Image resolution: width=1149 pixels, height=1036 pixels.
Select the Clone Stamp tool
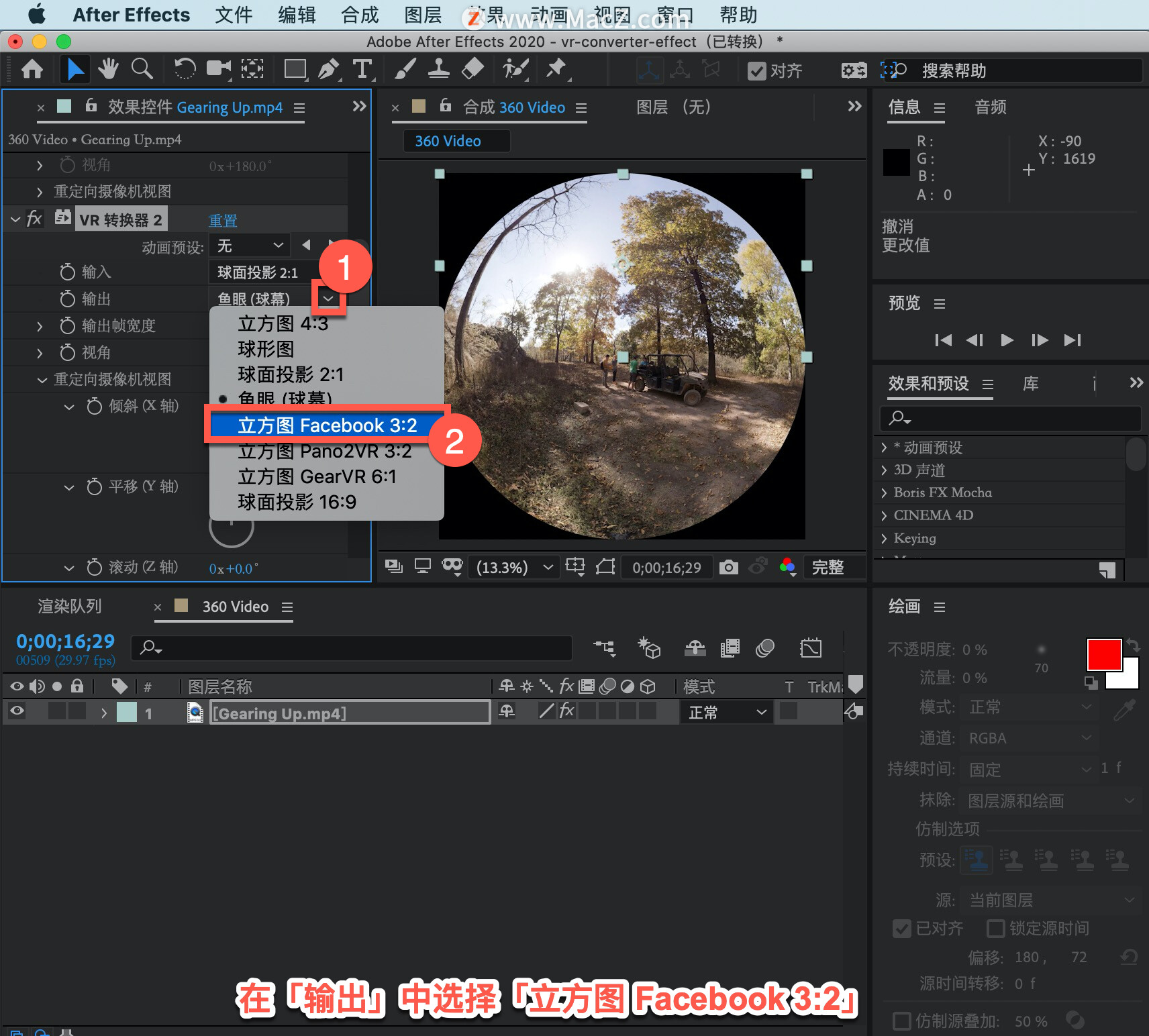pos(439,69)
